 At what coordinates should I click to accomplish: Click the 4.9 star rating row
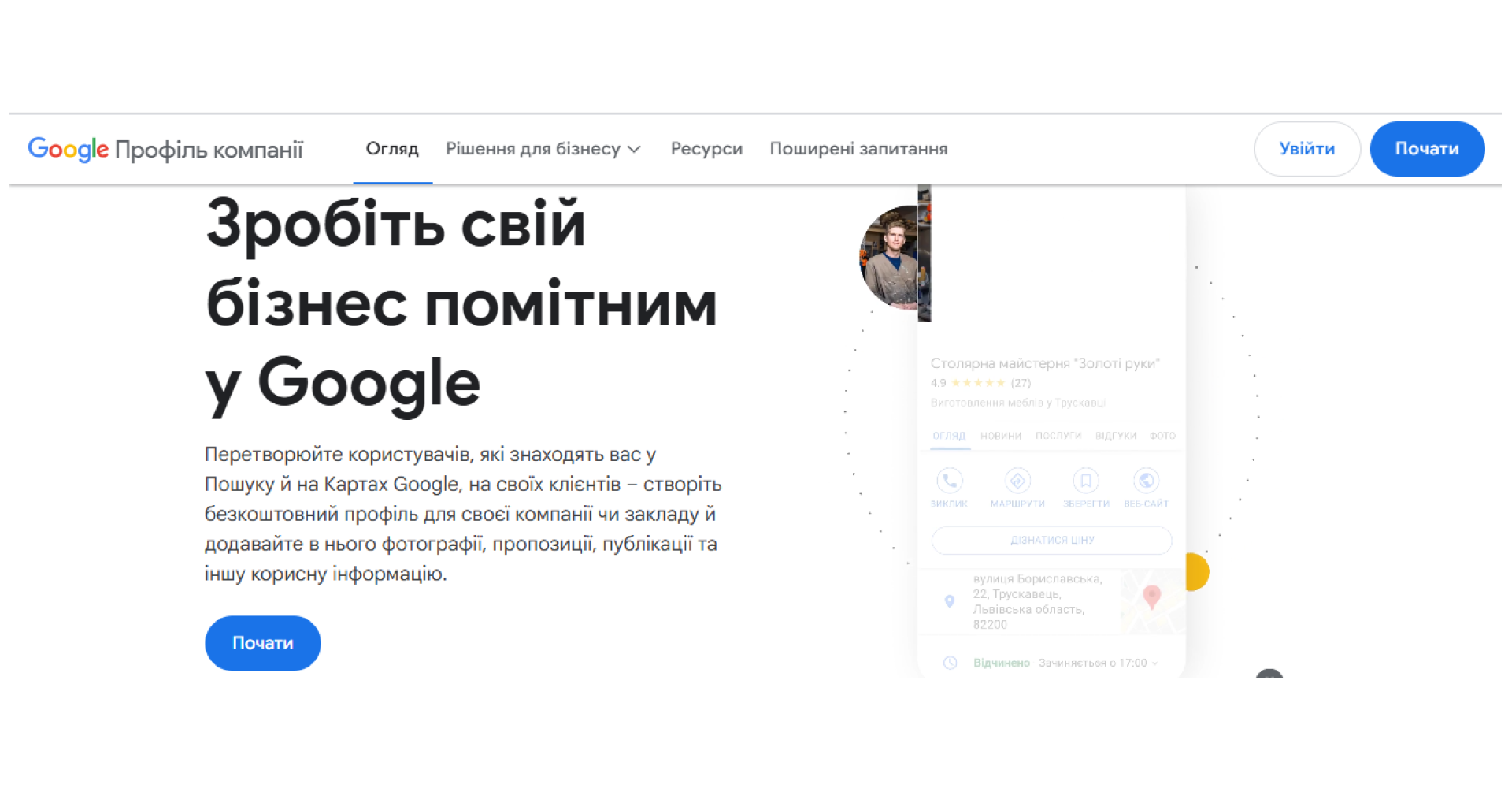(x=980, y=383)
